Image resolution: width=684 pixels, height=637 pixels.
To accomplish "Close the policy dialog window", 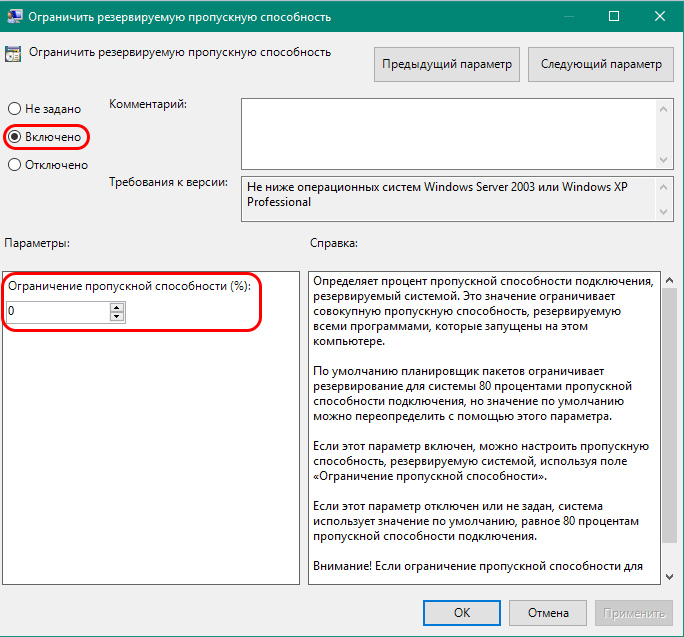I will coord(660,17).
